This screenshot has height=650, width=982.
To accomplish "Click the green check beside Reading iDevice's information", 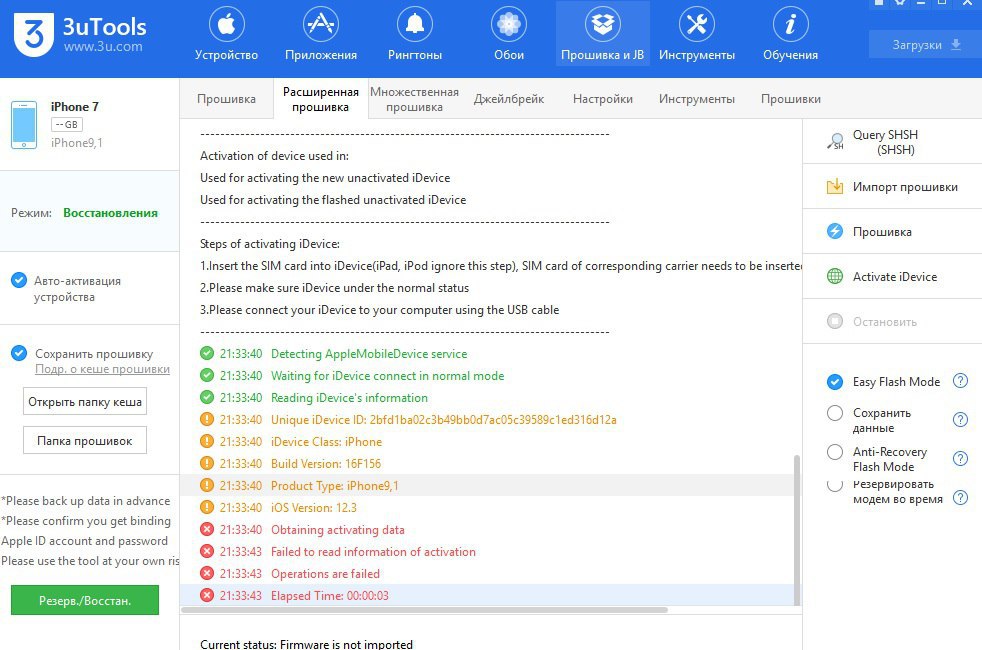I will coord(207,397).
